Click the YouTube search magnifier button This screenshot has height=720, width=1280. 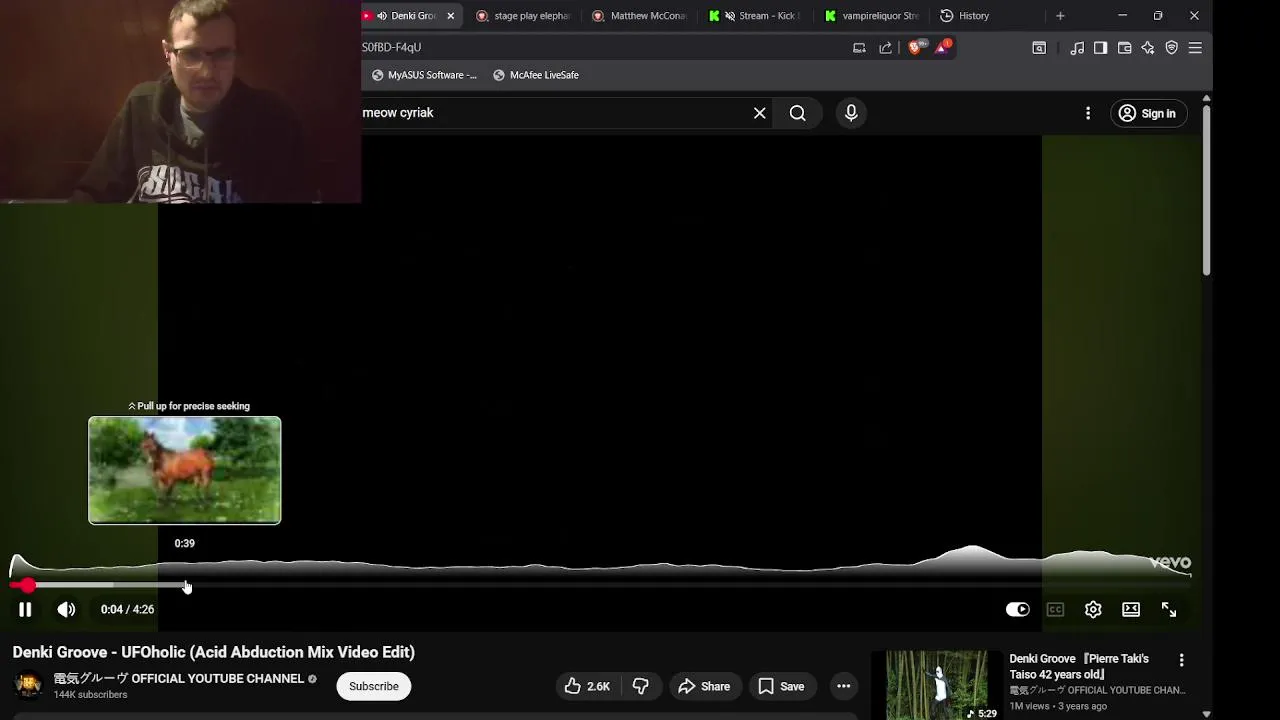pyautogui.click(x=797, y=113)
